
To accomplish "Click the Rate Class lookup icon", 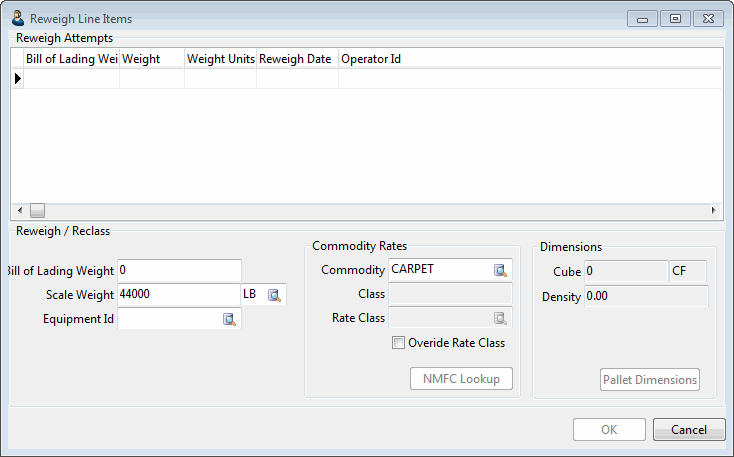I will tap(500, 319).
